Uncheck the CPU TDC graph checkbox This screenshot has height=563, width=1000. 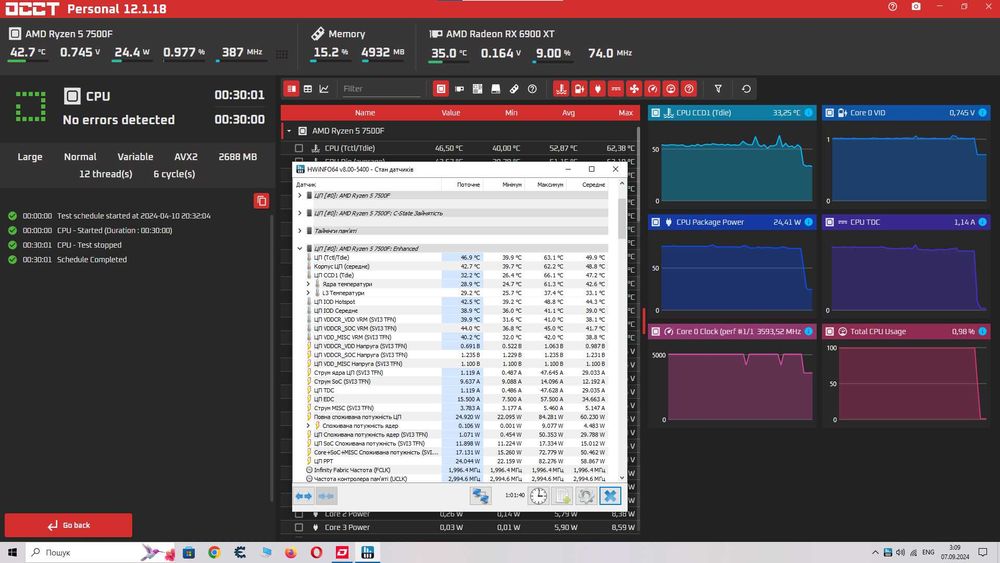pos(829,222)
